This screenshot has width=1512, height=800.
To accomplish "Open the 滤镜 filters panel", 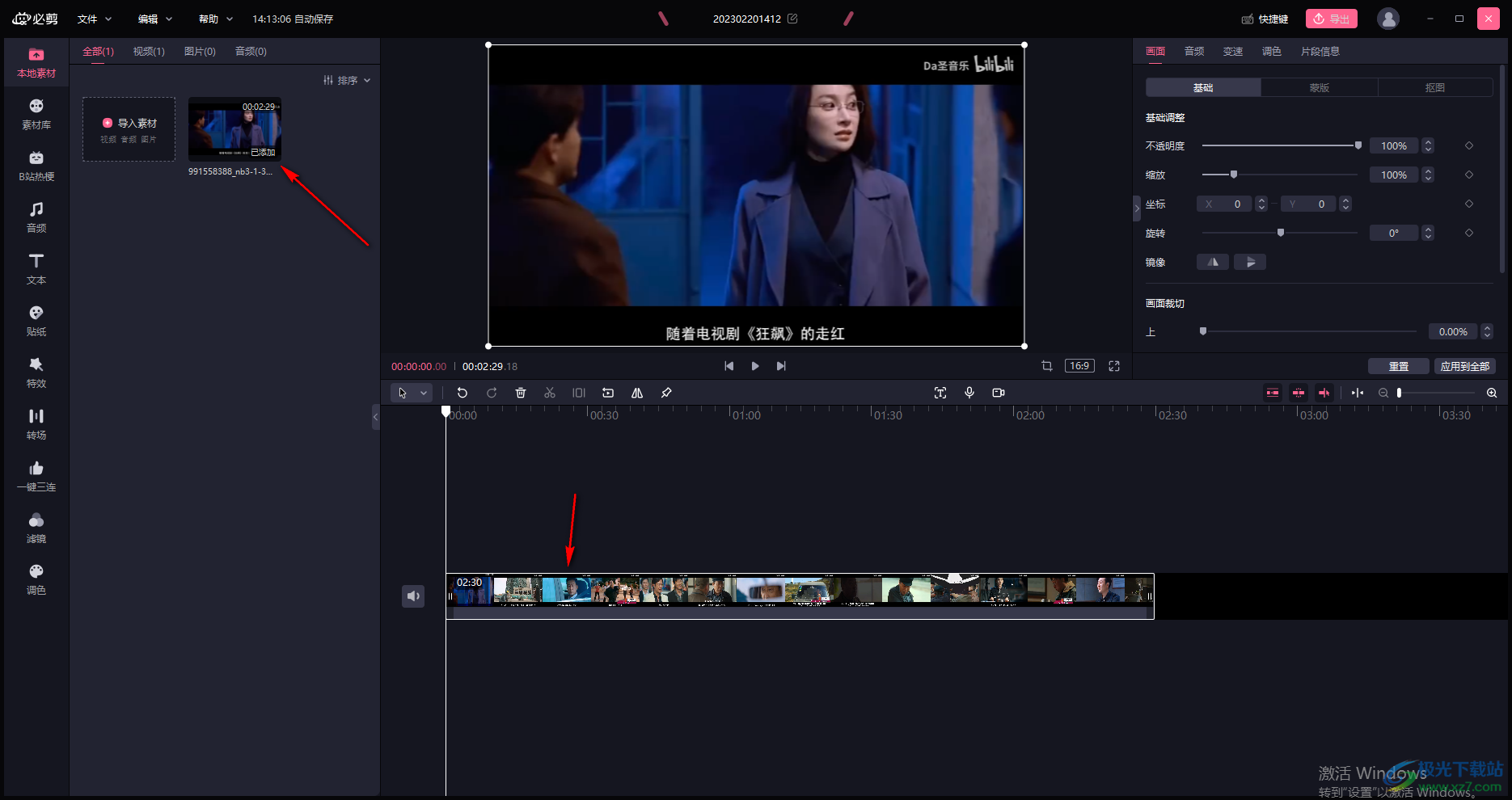I will tap(36, 528).
